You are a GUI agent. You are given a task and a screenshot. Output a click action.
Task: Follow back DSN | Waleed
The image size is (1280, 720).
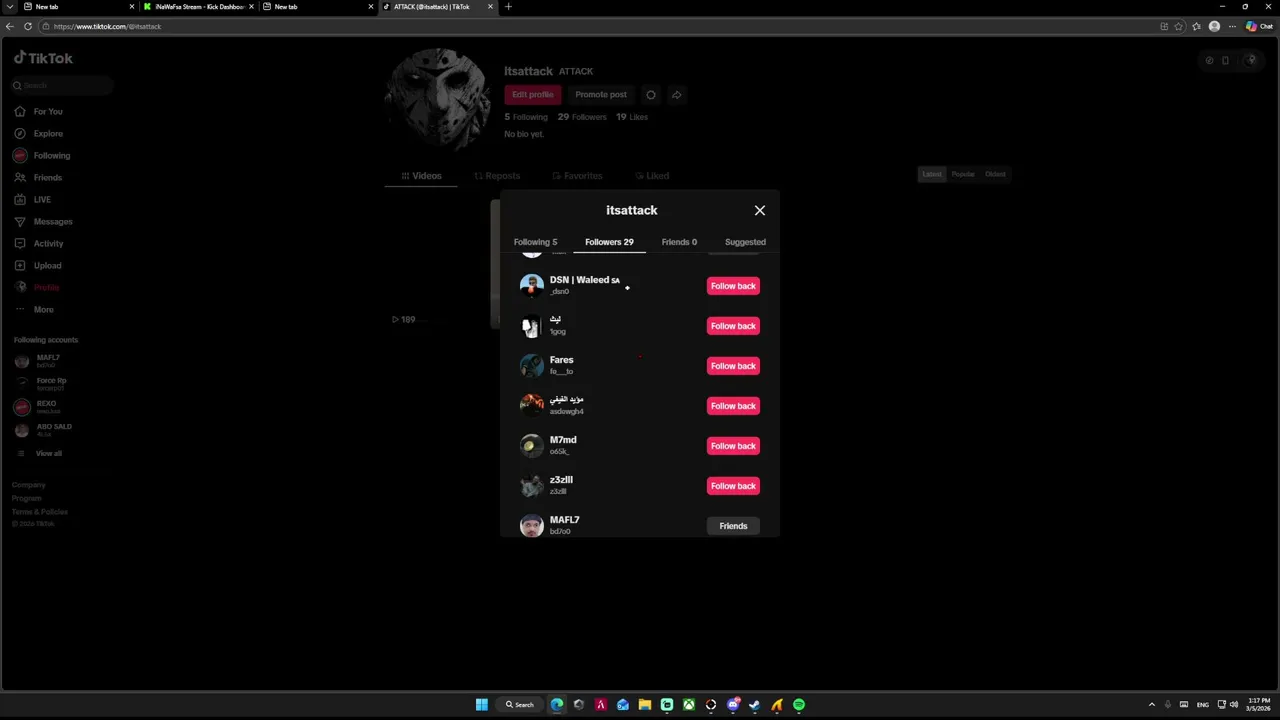point(733,286)
